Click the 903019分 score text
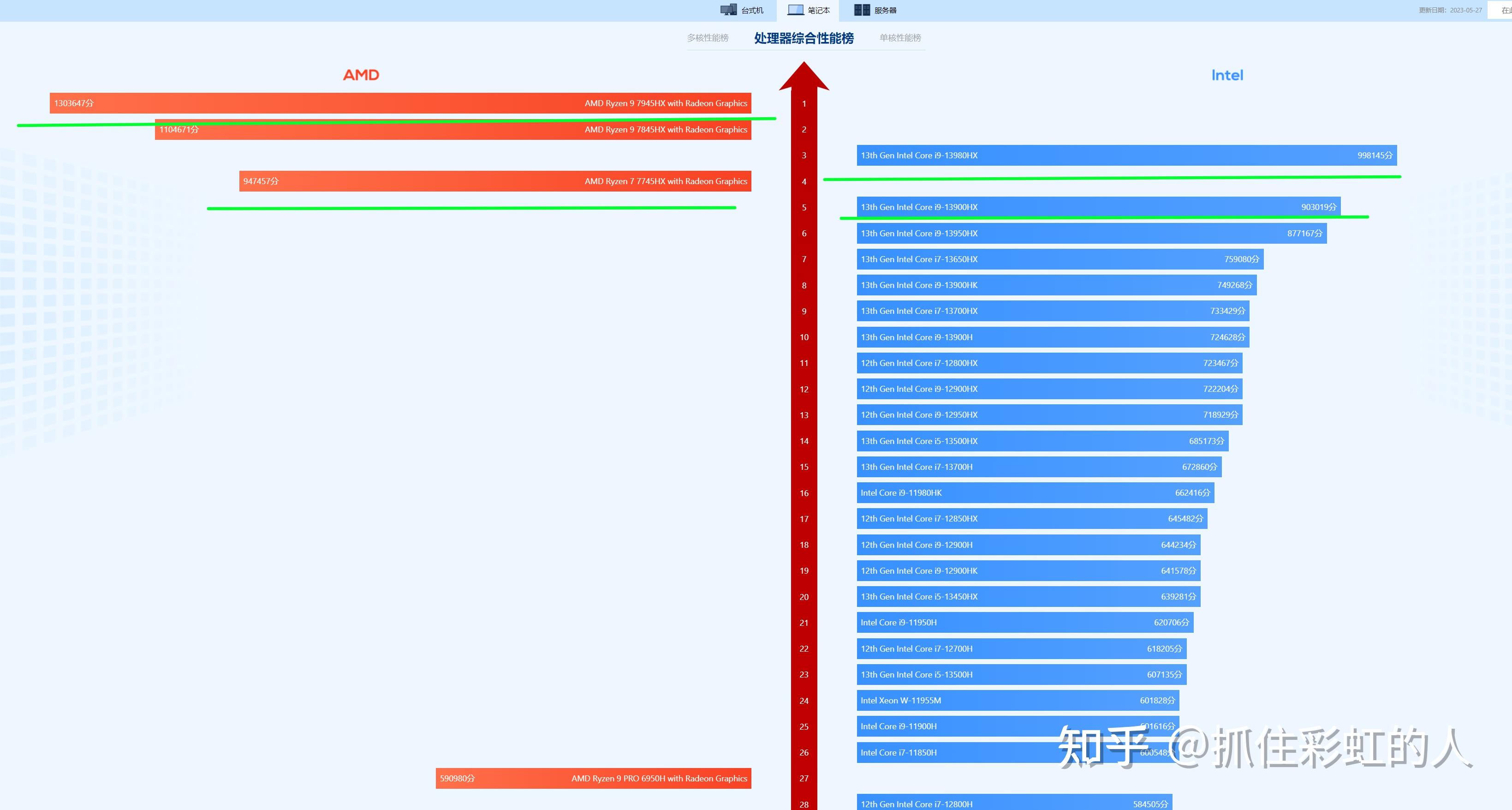The width and height of the screenshot is (1512, 810). 1319,207
